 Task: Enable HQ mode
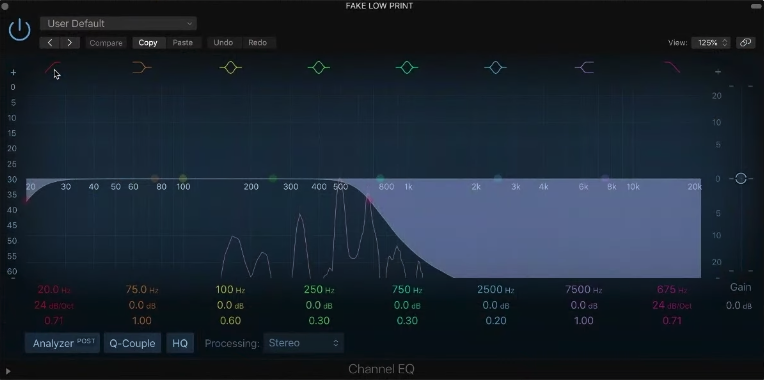click(x=180, y=343)
